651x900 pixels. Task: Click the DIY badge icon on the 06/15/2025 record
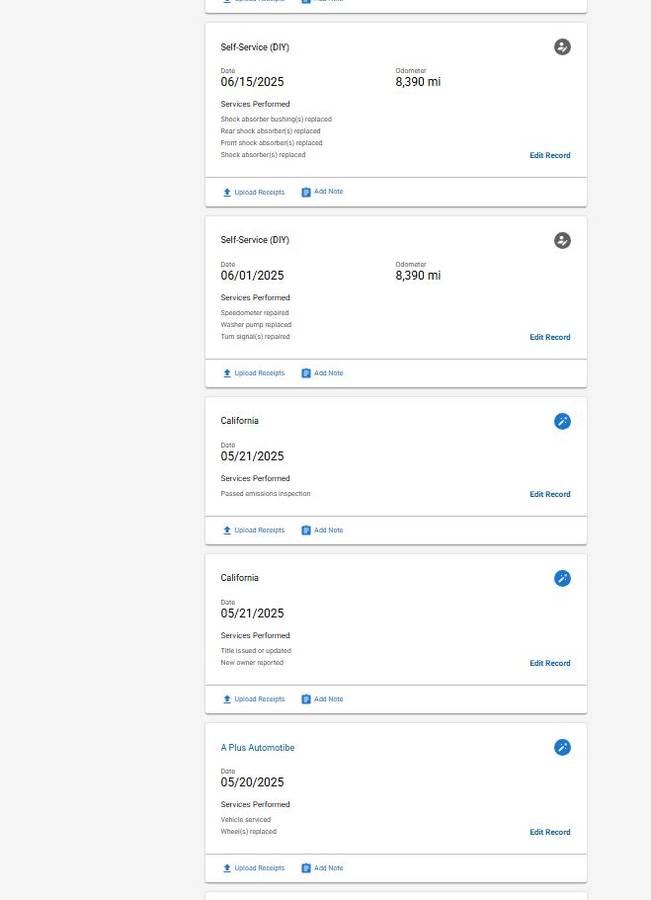coord(562,47)
